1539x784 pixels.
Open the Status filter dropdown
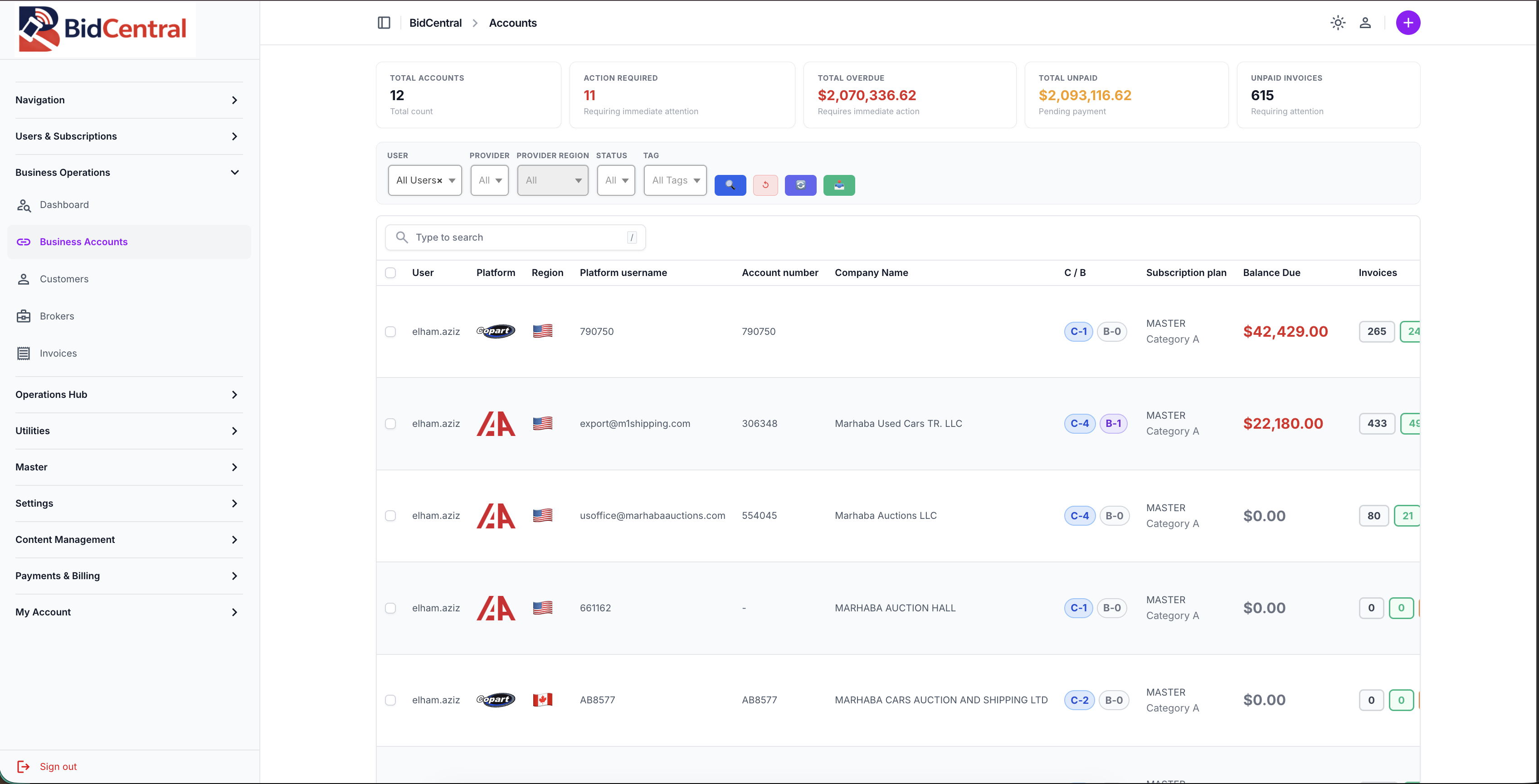coord(616,180)
